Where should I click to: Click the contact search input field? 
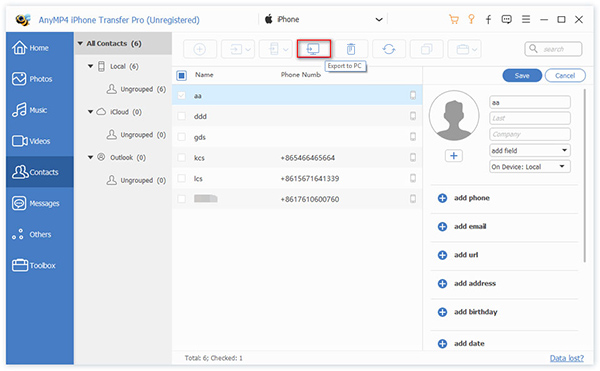553,49
